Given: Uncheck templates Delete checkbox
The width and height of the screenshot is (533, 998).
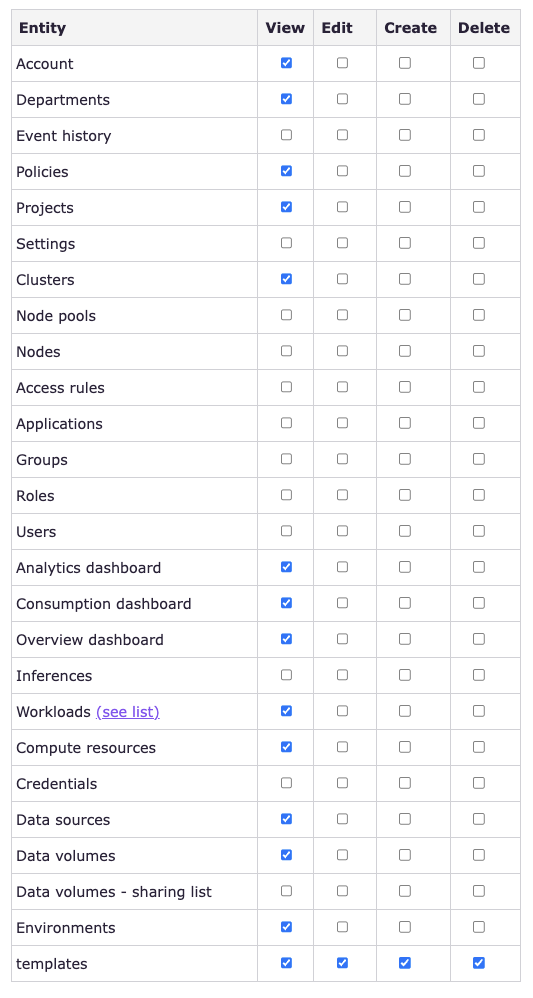Looking at the screenshot, I should [x=478, y=962].
